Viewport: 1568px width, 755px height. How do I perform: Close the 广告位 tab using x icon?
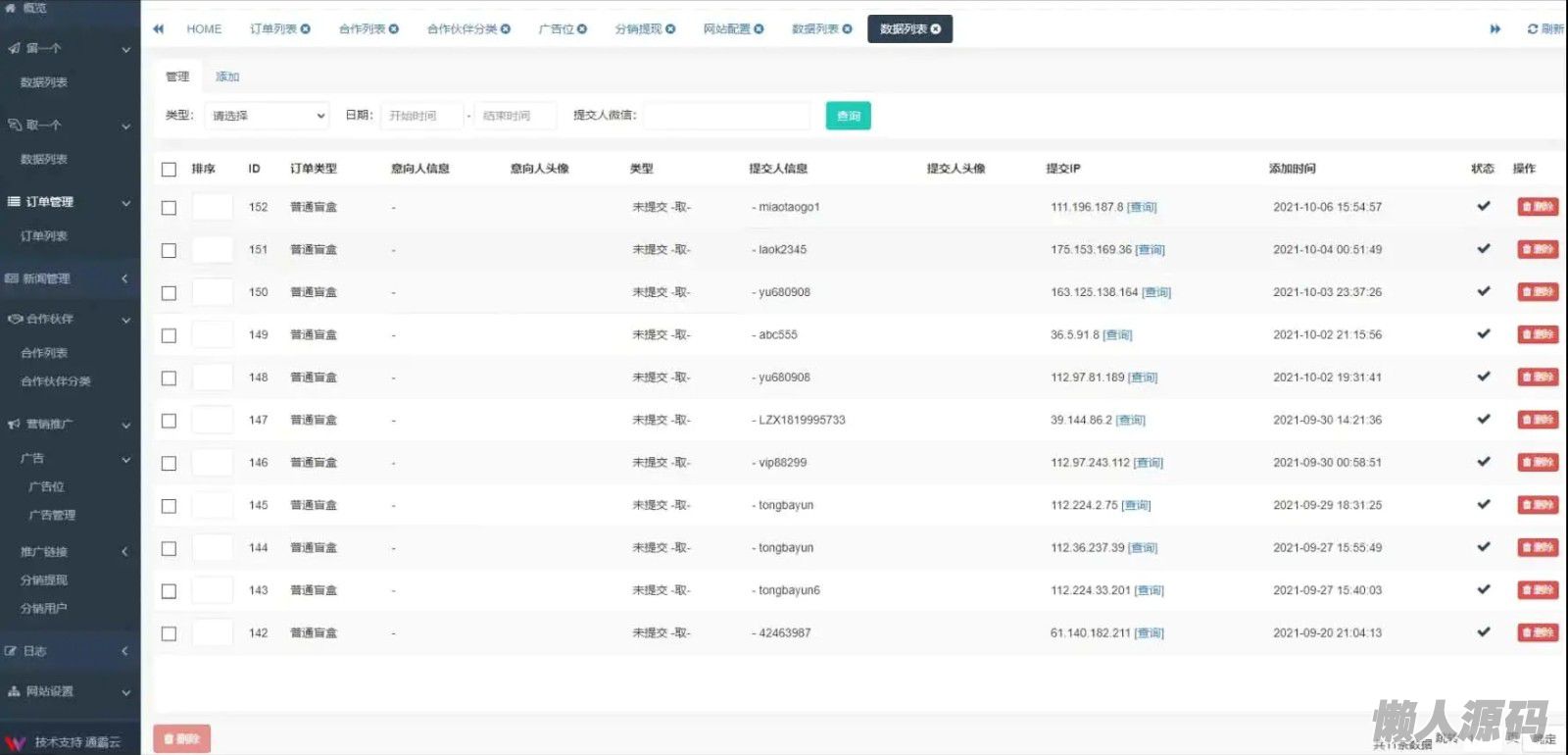pos(582,29)
